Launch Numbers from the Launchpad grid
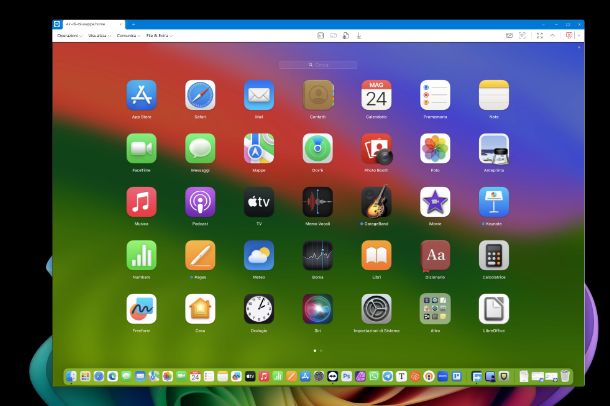The height and width of the screenshot is (406, 610). [x=141, y=255]
